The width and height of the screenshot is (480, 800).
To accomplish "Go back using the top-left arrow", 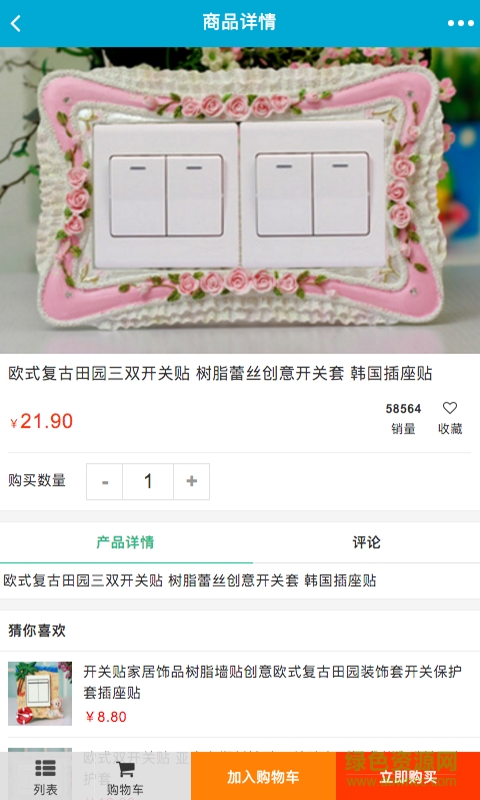I will coord(16,23).
